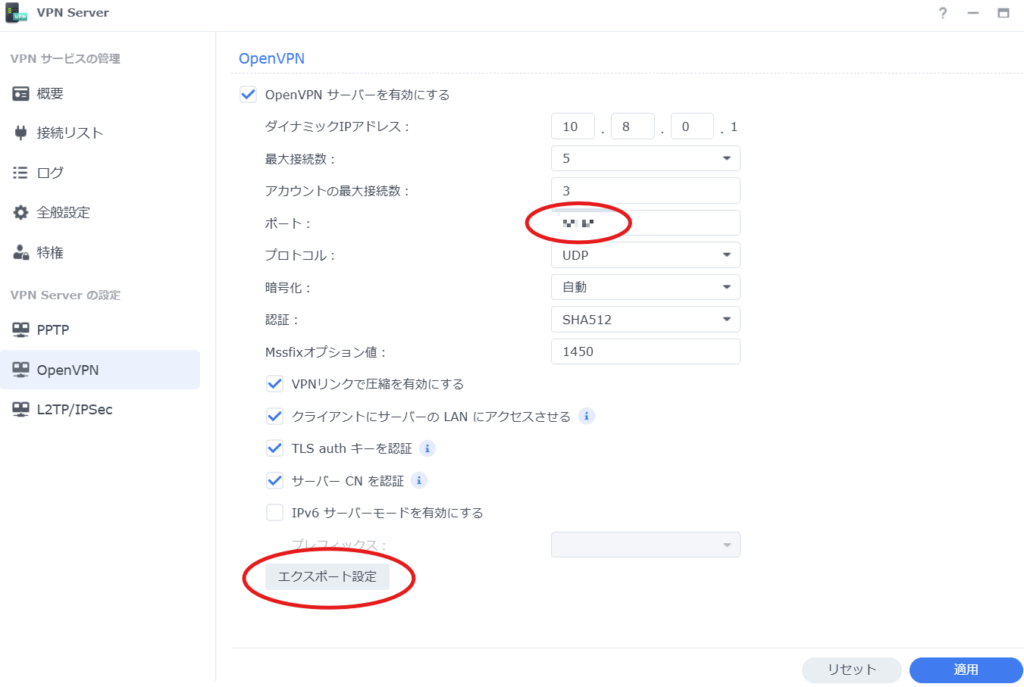Click the リセット reset button

(851, 670)
